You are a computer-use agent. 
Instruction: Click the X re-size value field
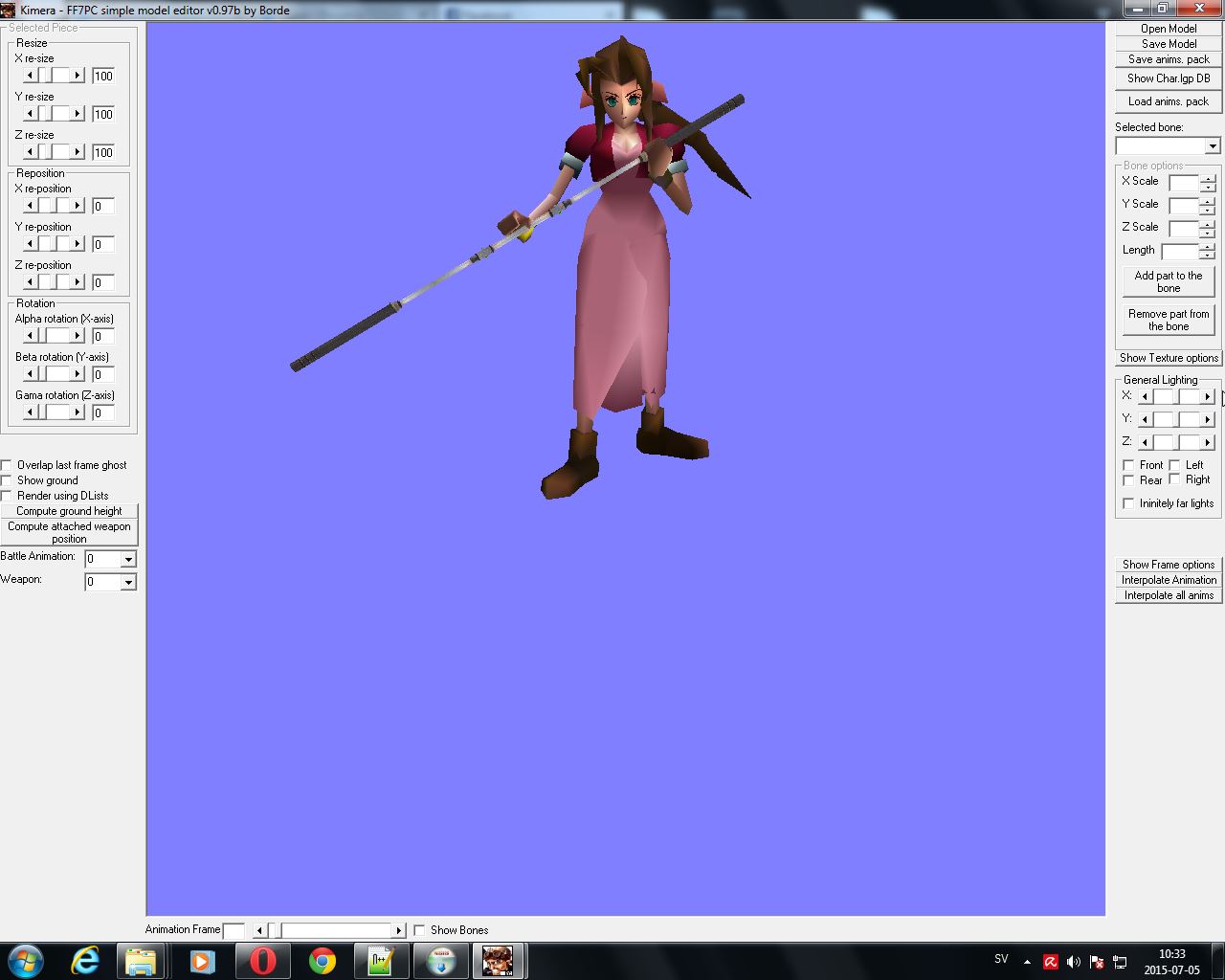pos(103,76)
